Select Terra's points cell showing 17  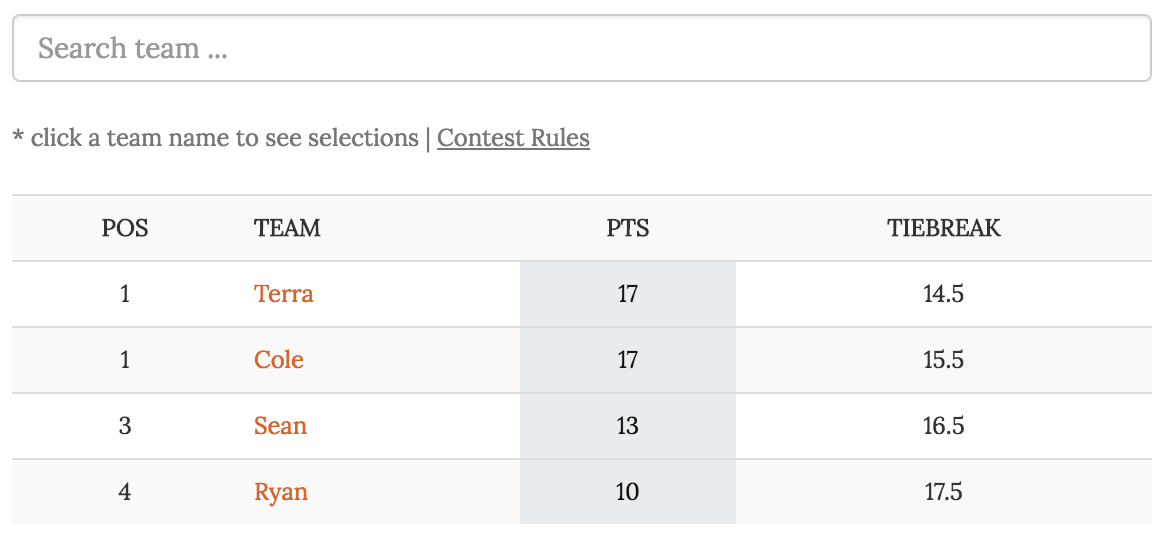pos(628,294)
